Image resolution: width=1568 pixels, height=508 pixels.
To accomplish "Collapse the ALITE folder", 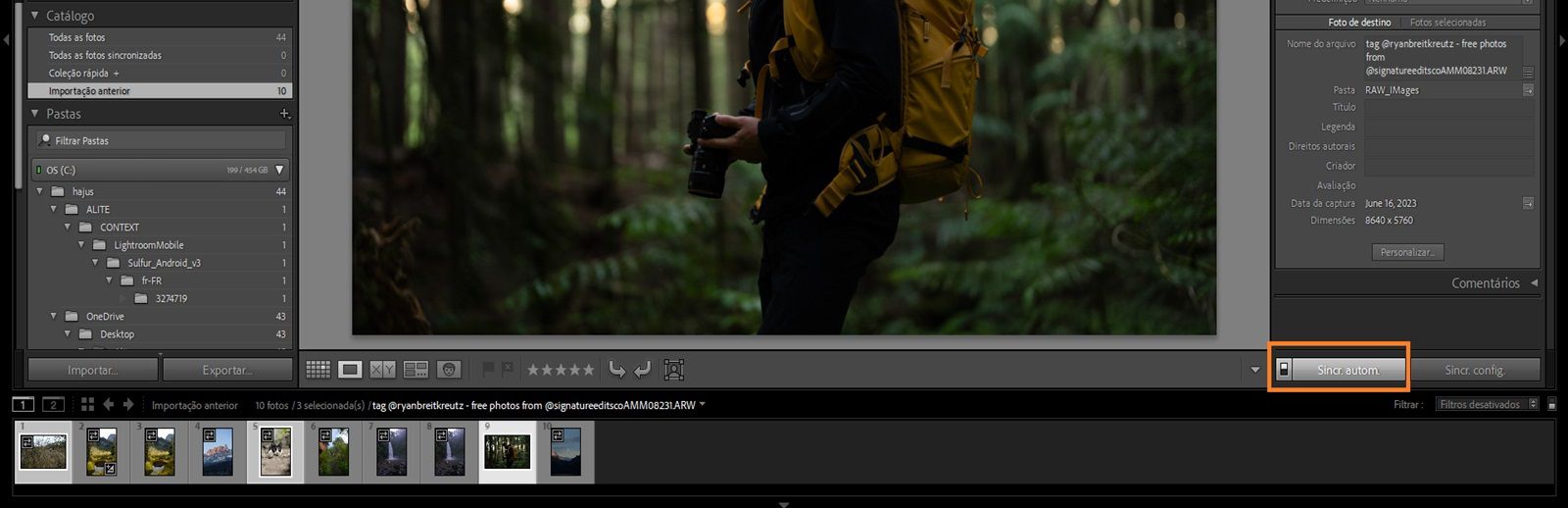I will 54,209.
